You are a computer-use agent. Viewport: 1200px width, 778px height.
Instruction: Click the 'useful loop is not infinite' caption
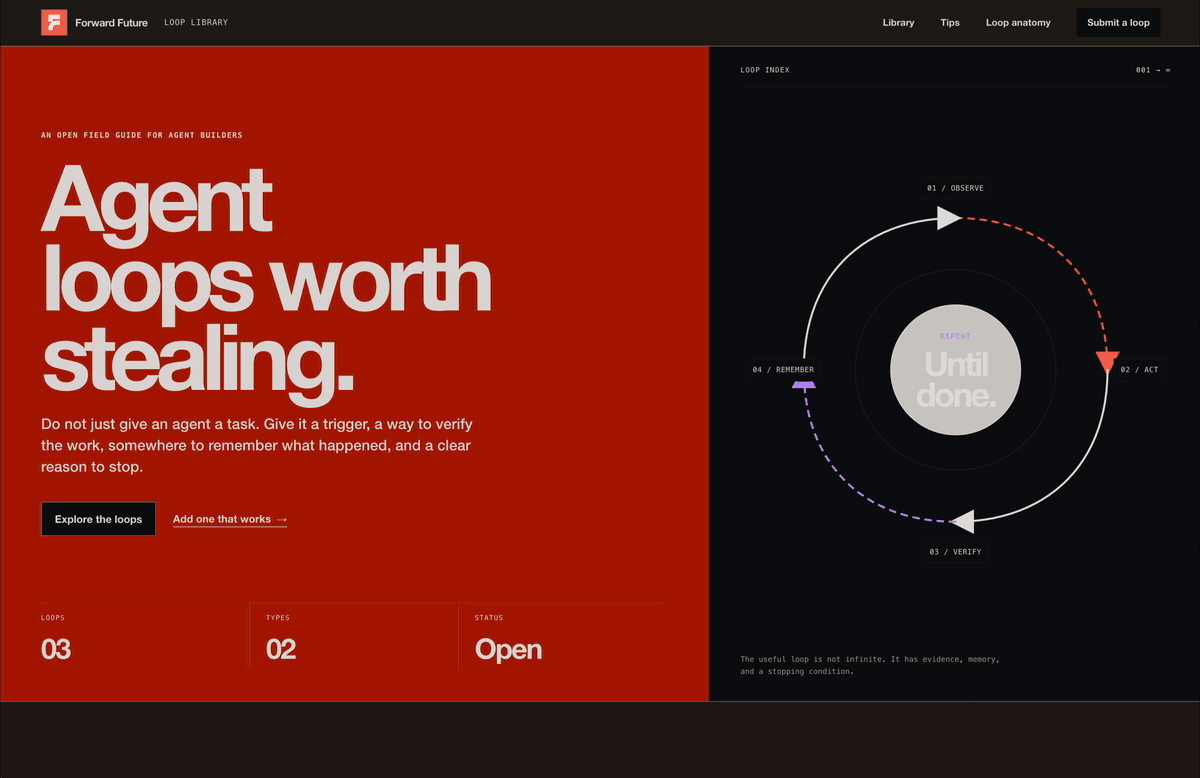[870, 665]
